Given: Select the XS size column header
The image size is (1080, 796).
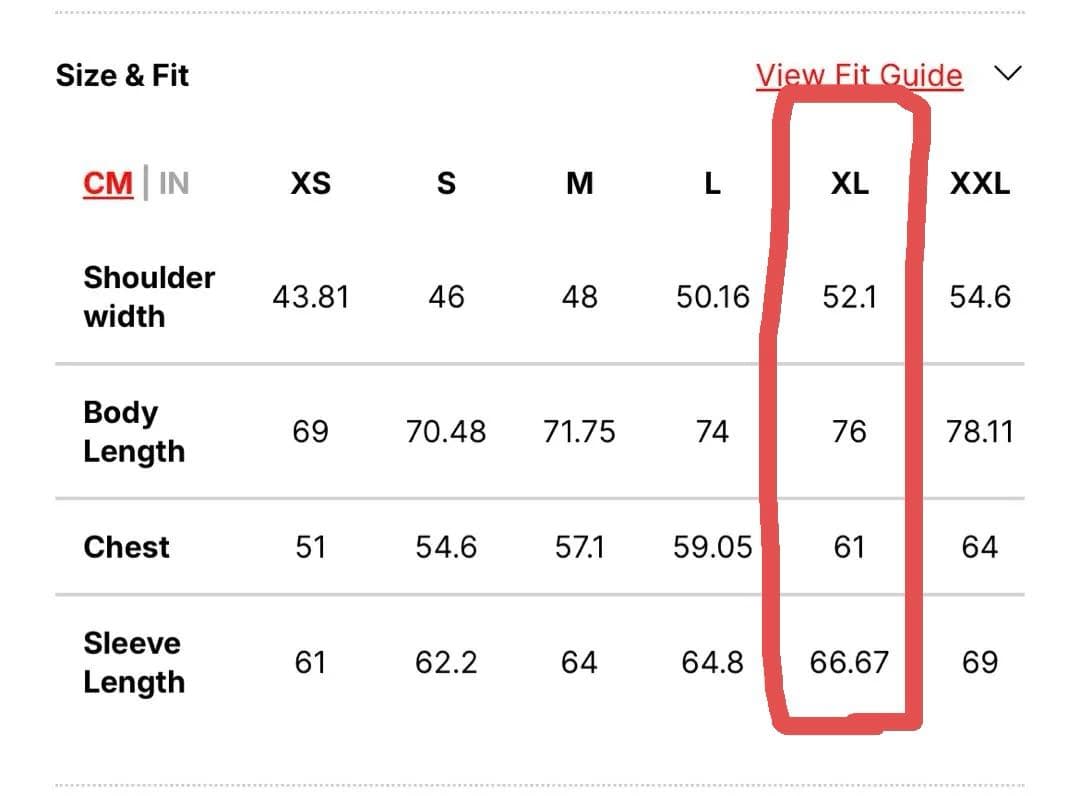Looking at the screenshot, I should click(310, 184).
